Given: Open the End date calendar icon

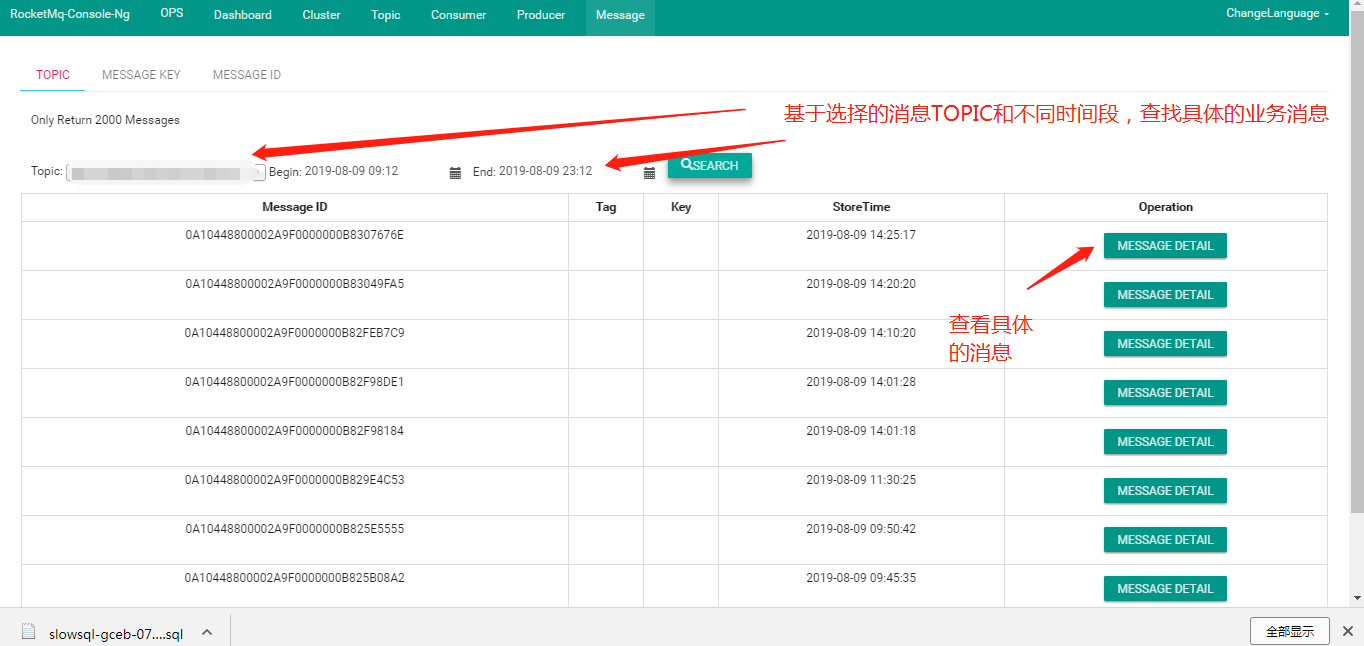Looking at the screenshot, I should (x=649, y=173).
